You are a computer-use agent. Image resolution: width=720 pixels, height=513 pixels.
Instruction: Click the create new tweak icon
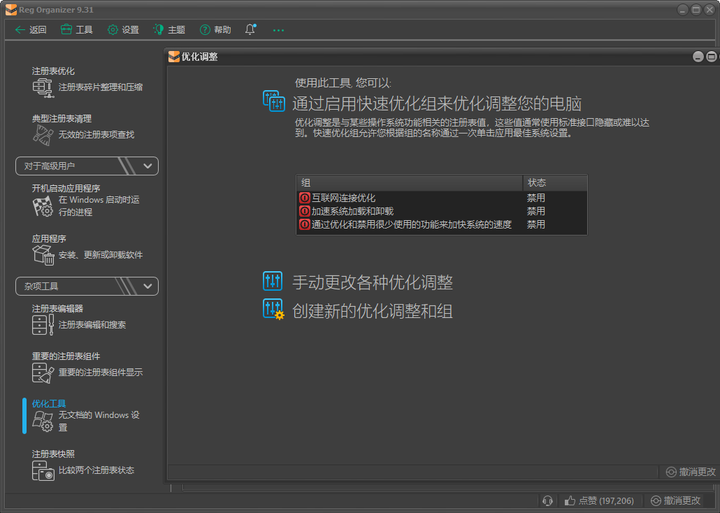point(273,309)
